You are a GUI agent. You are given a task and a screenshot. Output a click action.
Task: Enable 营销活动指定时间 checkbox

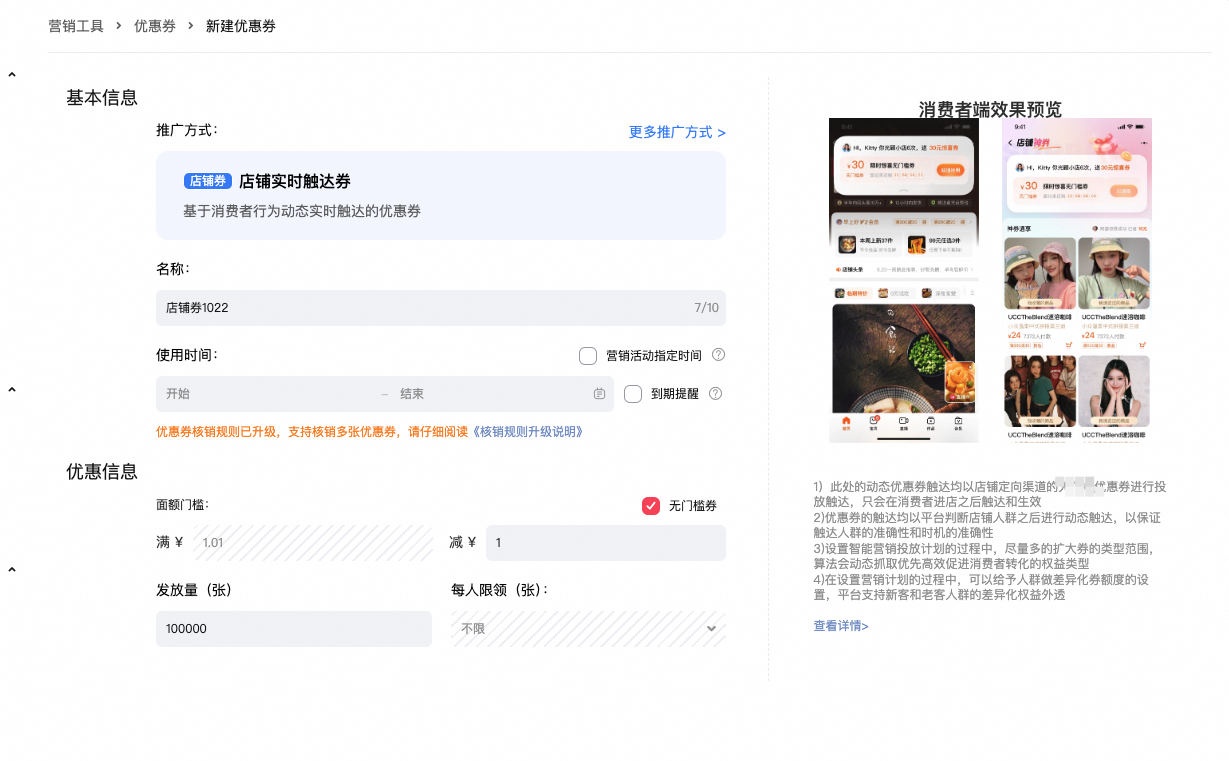[x=588, y=356]
